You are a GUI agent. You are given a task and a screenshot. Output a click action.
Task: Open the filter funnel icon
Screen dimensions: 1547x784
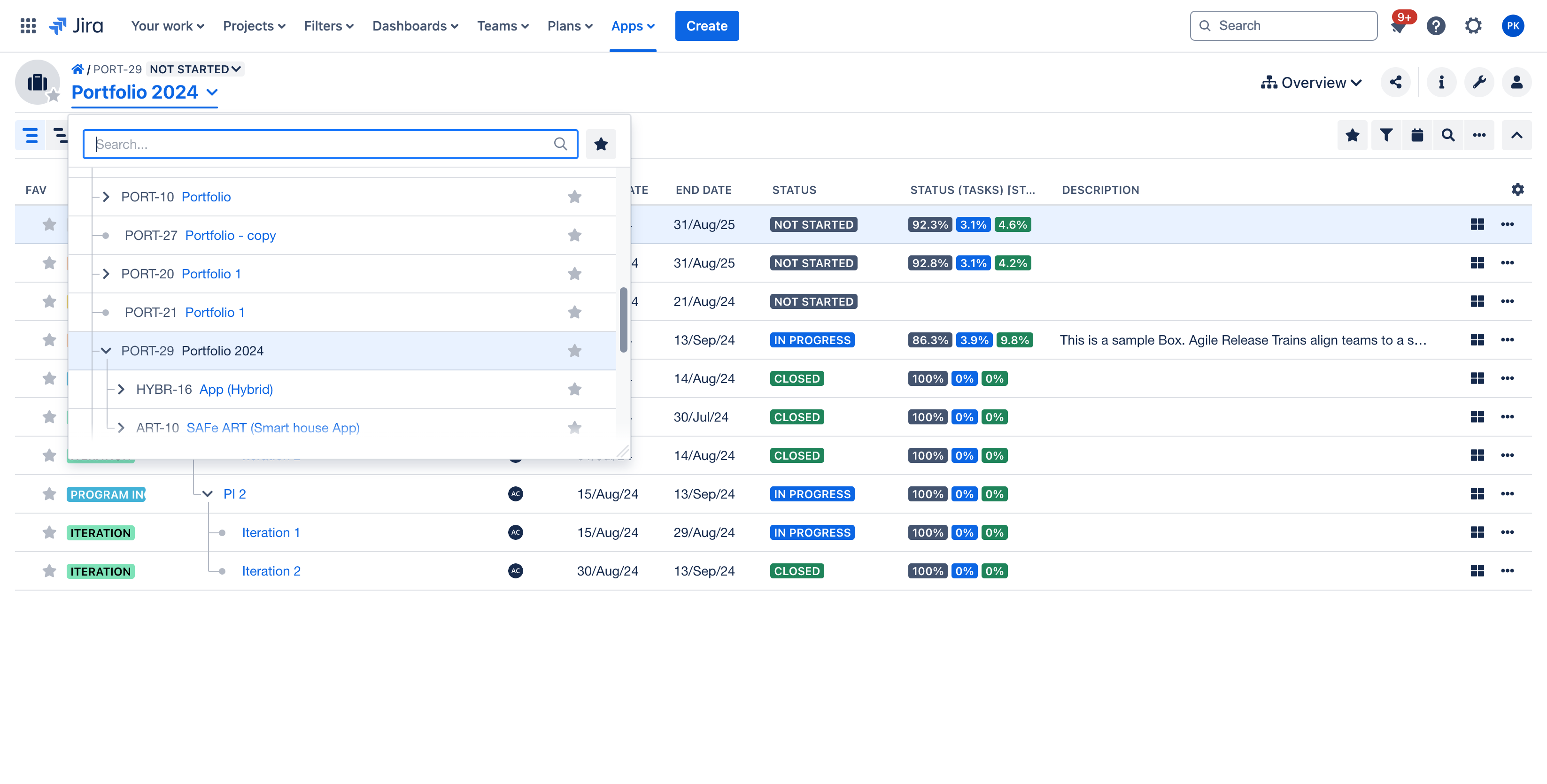1386,135
